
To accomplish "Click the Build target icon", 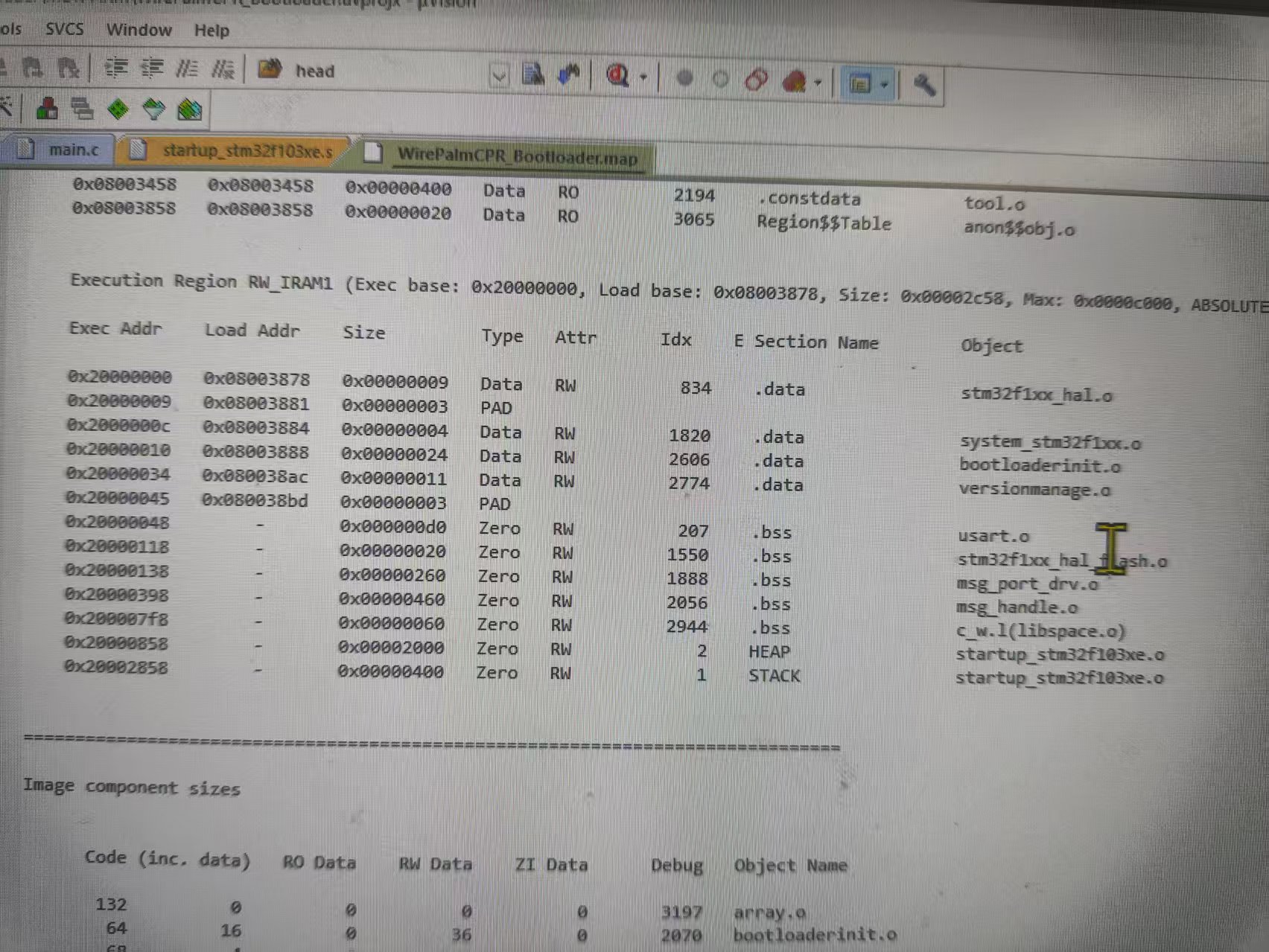I will pos(48,109).
